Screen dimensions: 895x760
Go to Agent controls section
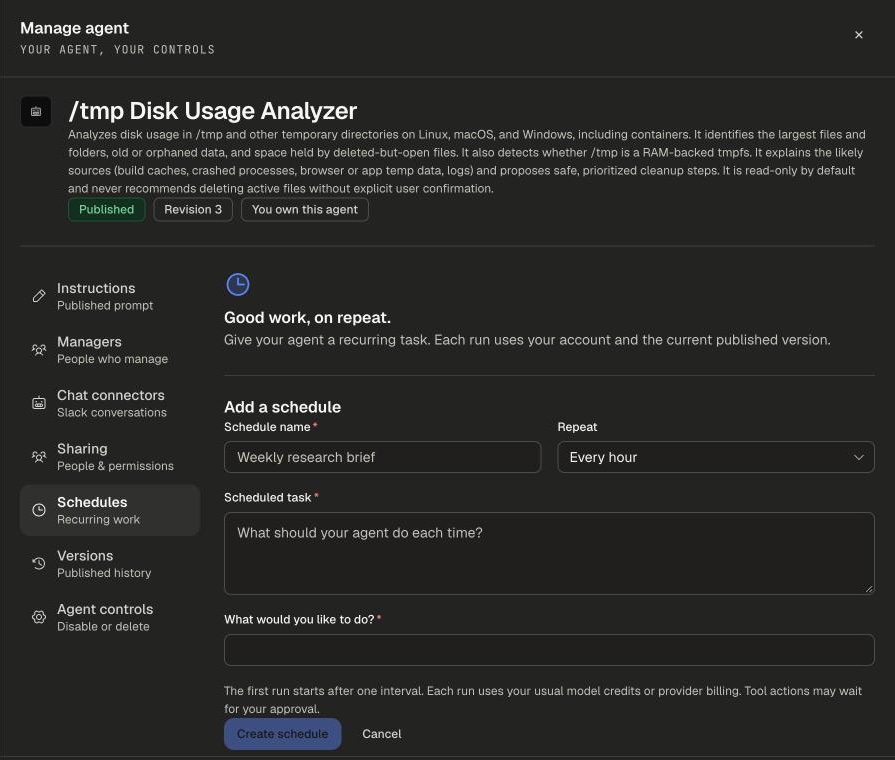pos(110,617)
